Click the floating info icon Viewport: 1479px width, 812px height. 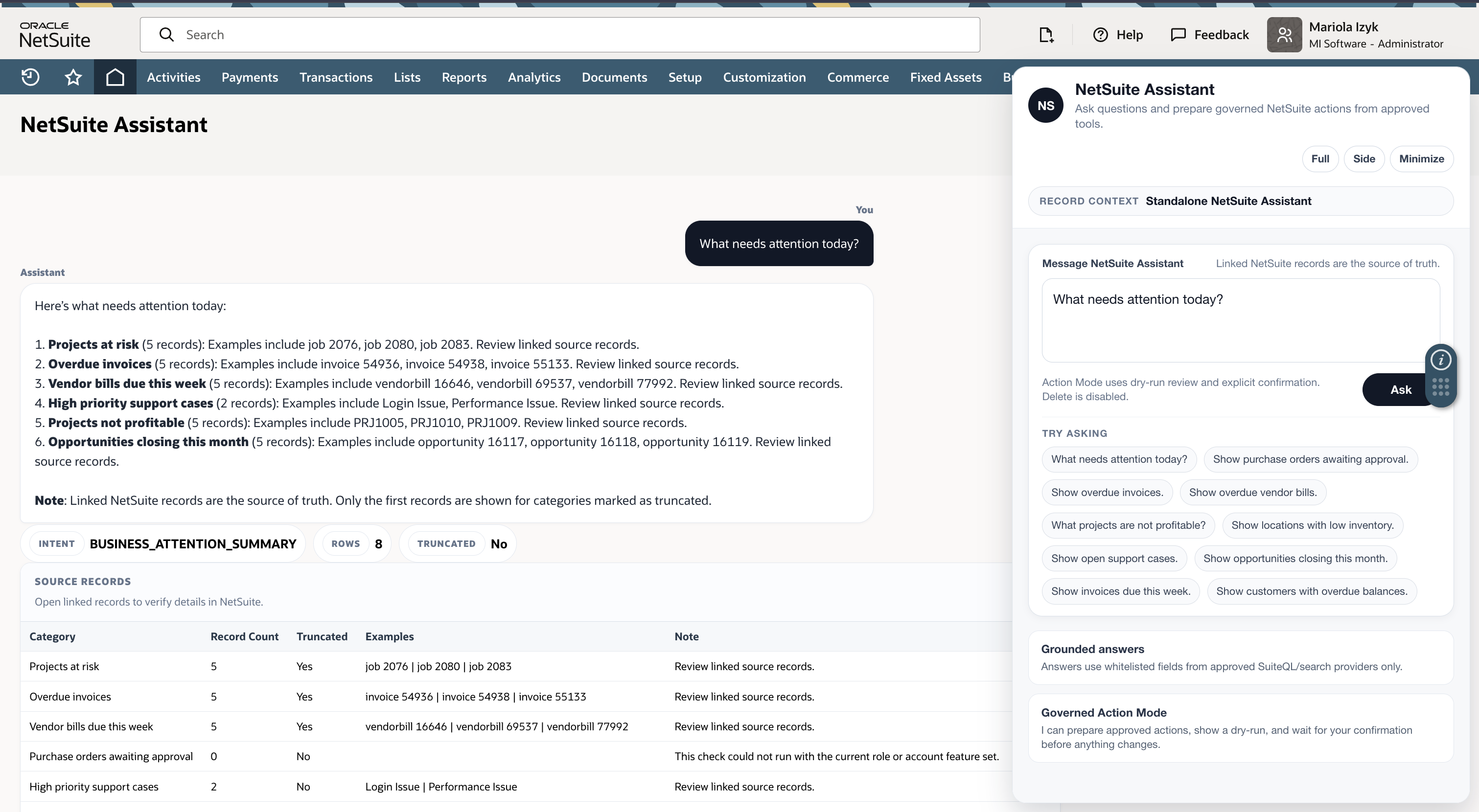pyautogui.click(x=1440, y=360)
